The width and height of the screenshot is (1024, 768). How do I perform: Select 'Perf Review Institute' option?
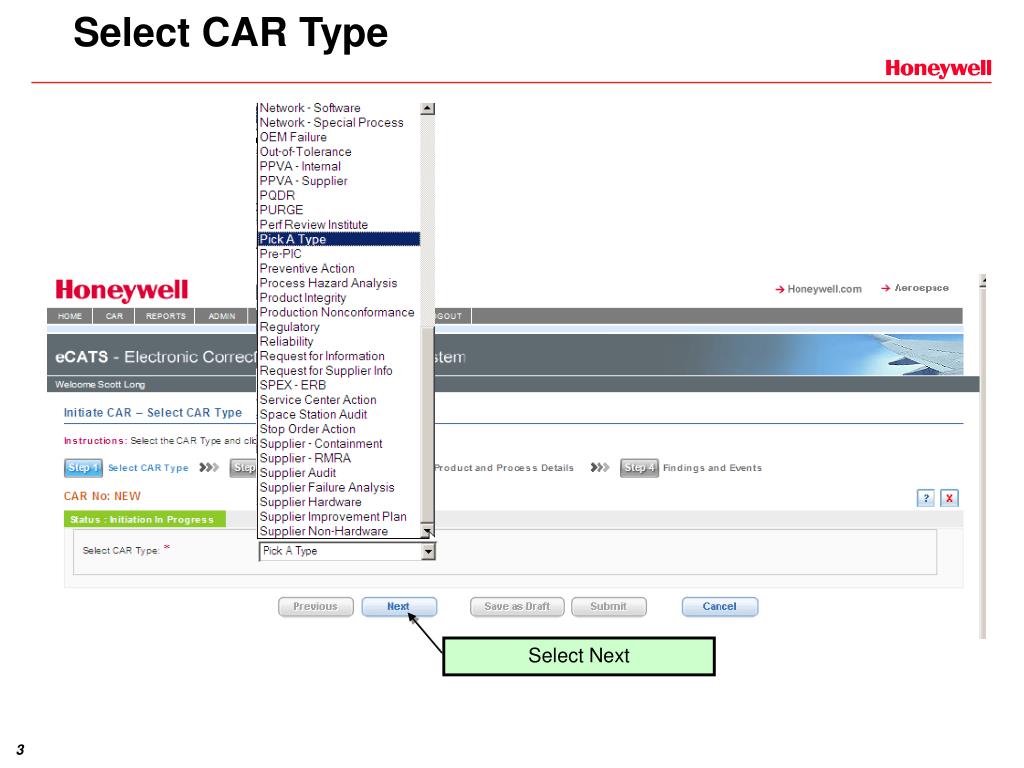pyautogui.click(x=339, y=225)
